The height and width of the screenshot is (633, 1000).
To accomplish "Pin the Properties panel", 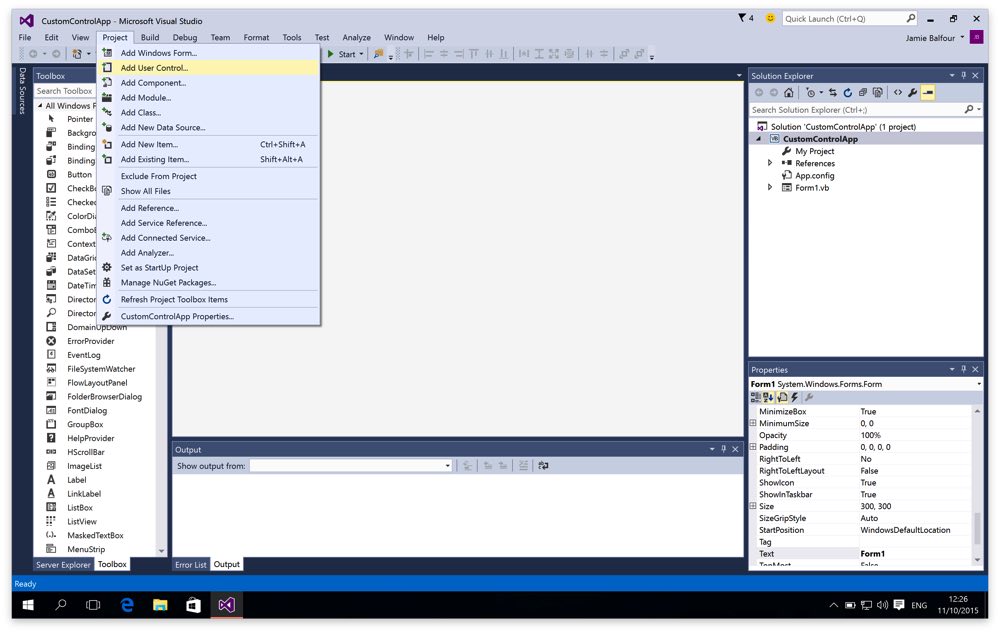I will (964, 369).
